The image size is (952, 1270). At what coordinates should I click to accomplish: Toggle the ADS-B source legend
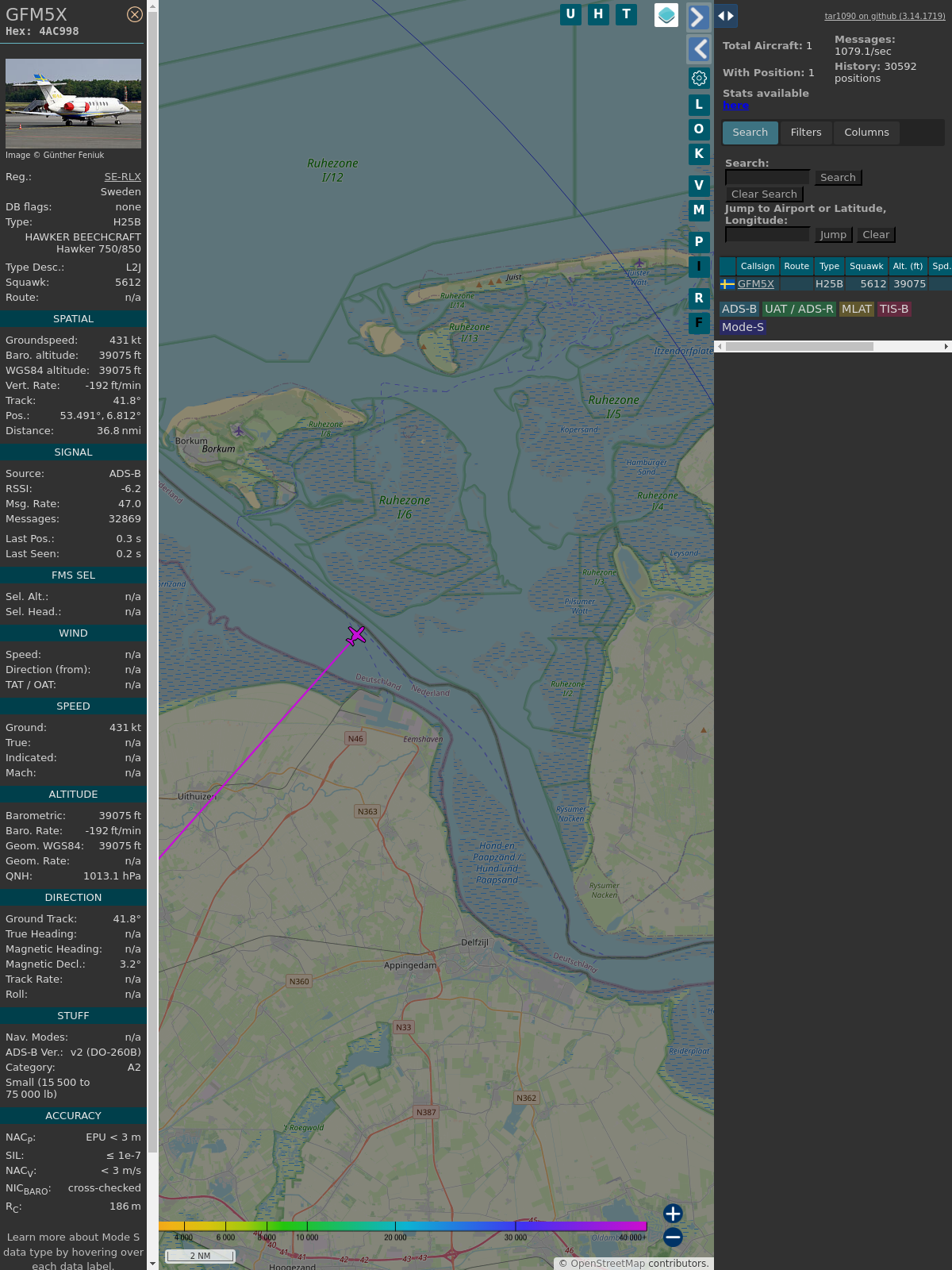[x=739, y=310]
